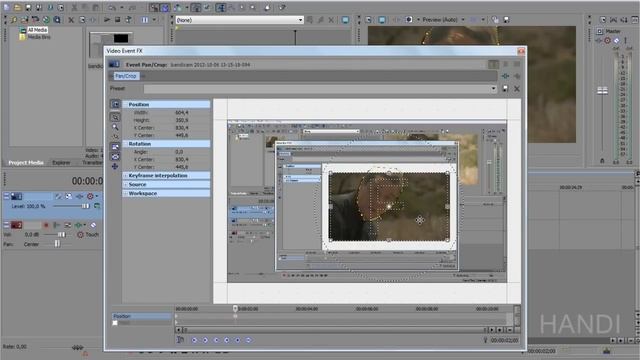
Task: Click the Undo arrow icon in main toolbar
Action: tap(111, 7)
